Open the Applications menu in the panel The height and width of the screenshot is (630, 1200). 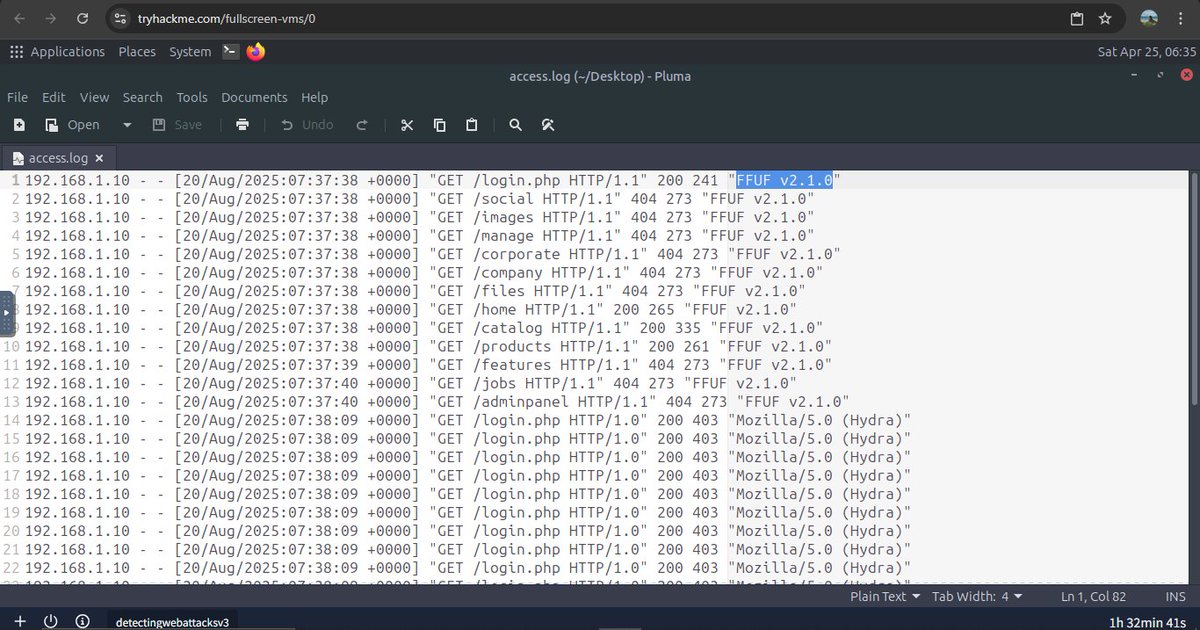(57, 51)
